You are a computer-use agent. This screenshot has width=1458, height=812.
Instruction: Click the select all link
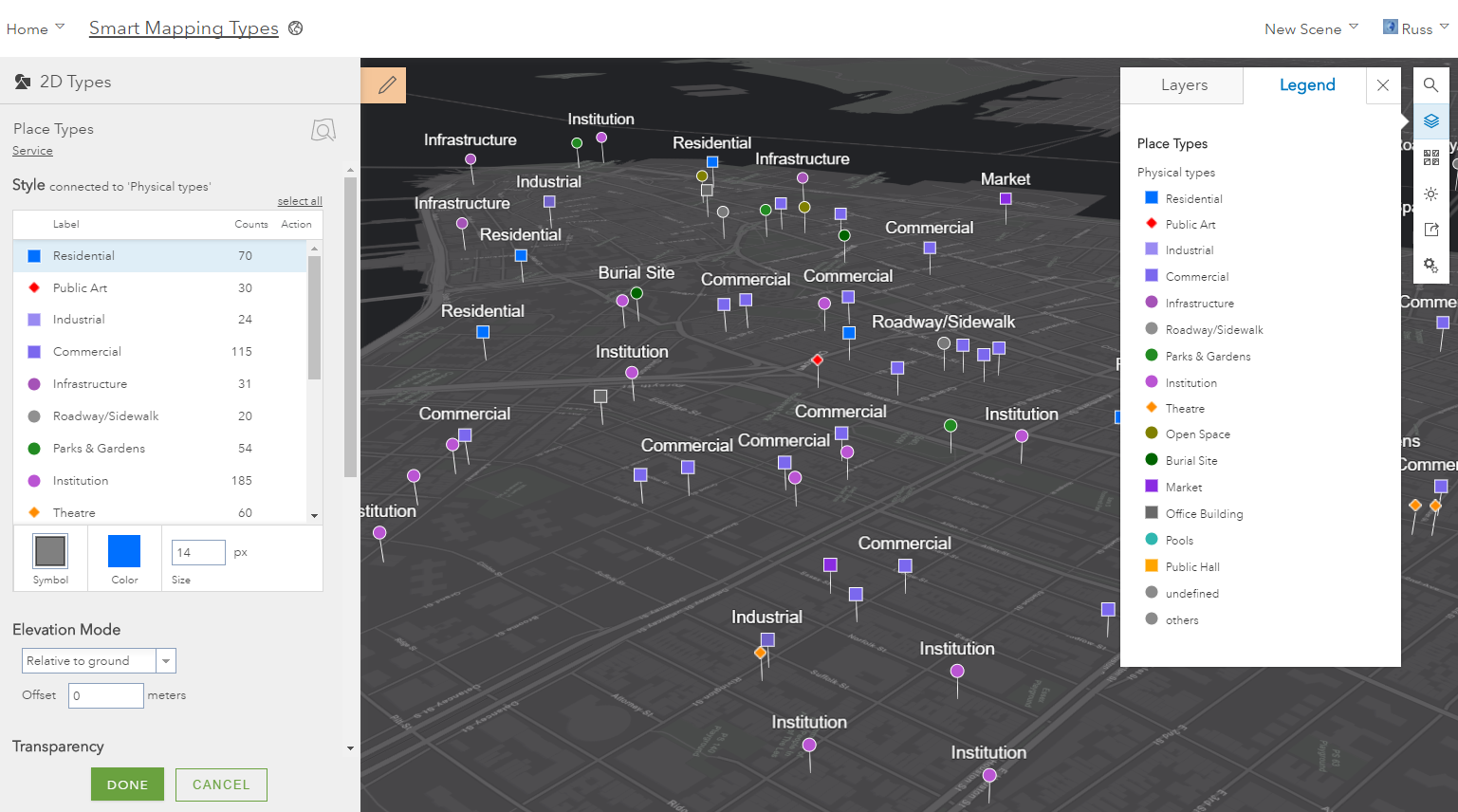tap(300, 201)
